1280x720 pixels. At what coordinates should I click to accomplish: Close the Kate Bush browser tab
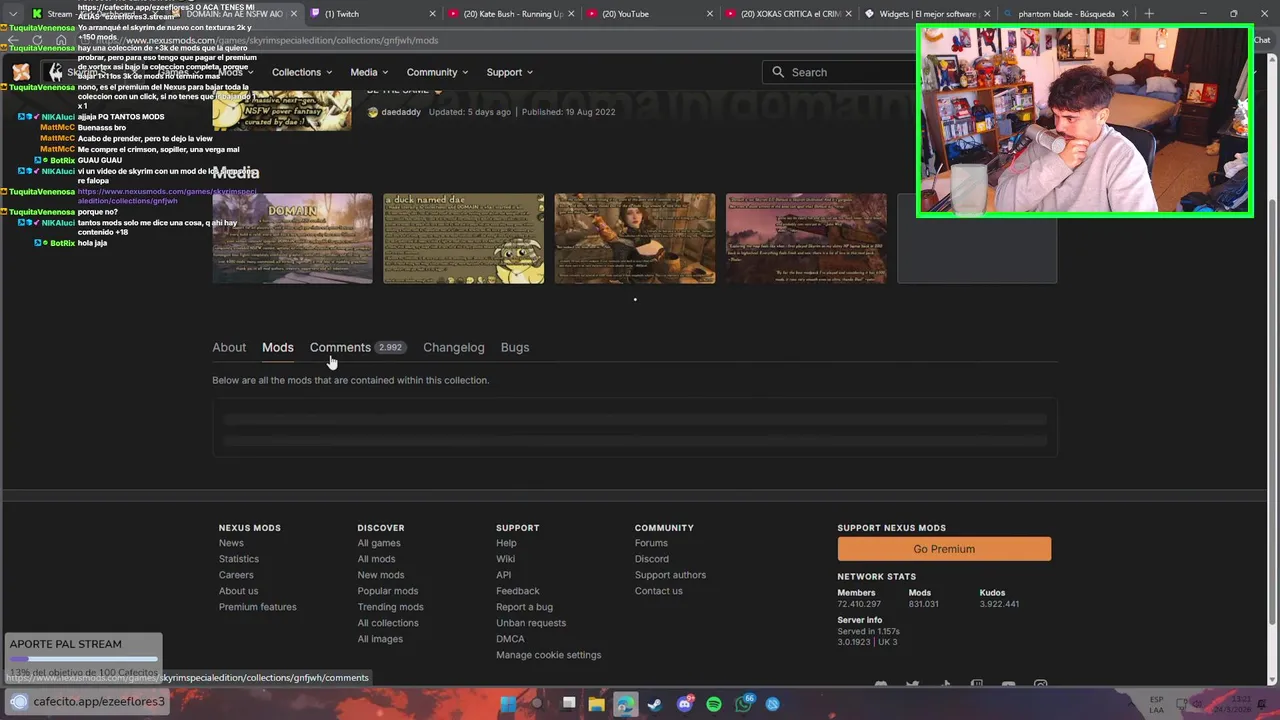pos(572,14)
